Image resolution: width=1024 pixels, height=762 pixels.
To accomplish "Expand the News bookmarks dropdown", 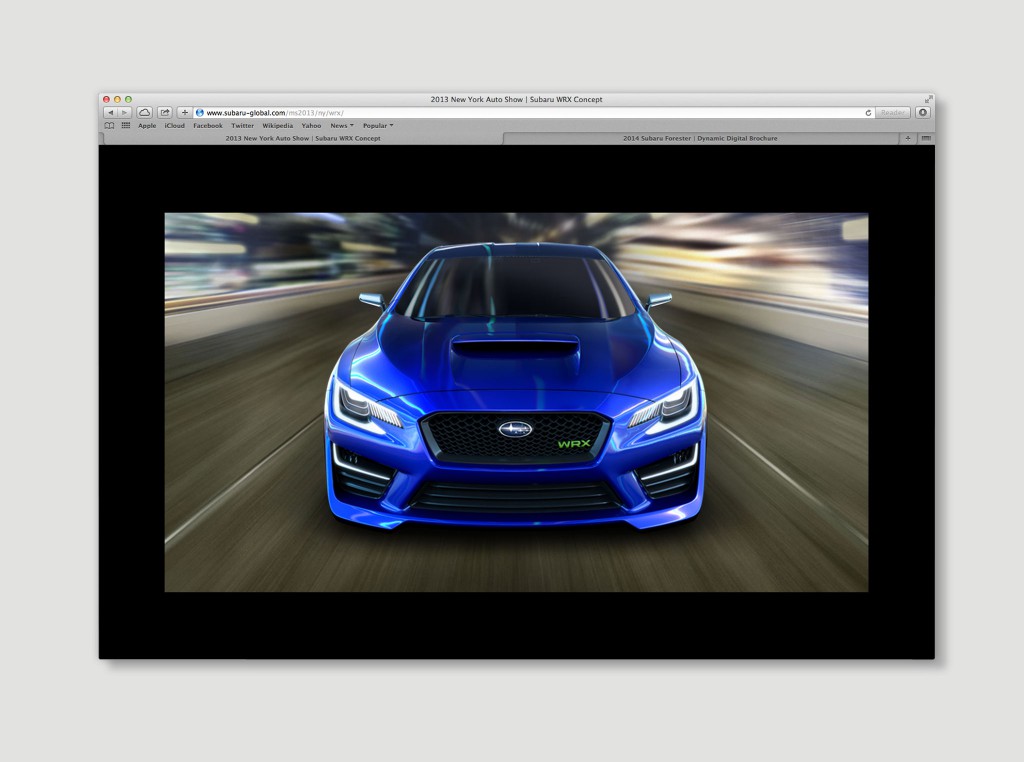I will coord(342,125).
